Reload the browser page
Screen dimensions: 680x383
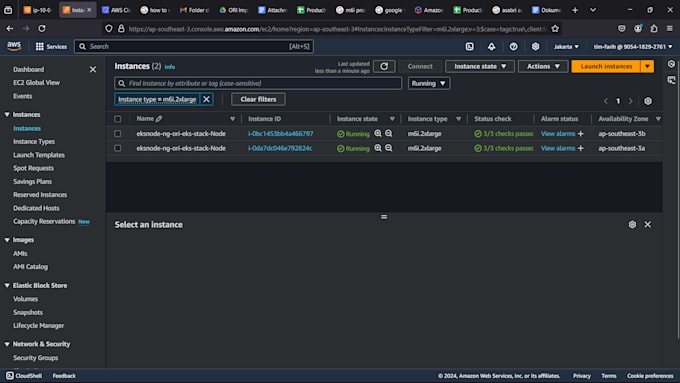[x=42, y=29]
